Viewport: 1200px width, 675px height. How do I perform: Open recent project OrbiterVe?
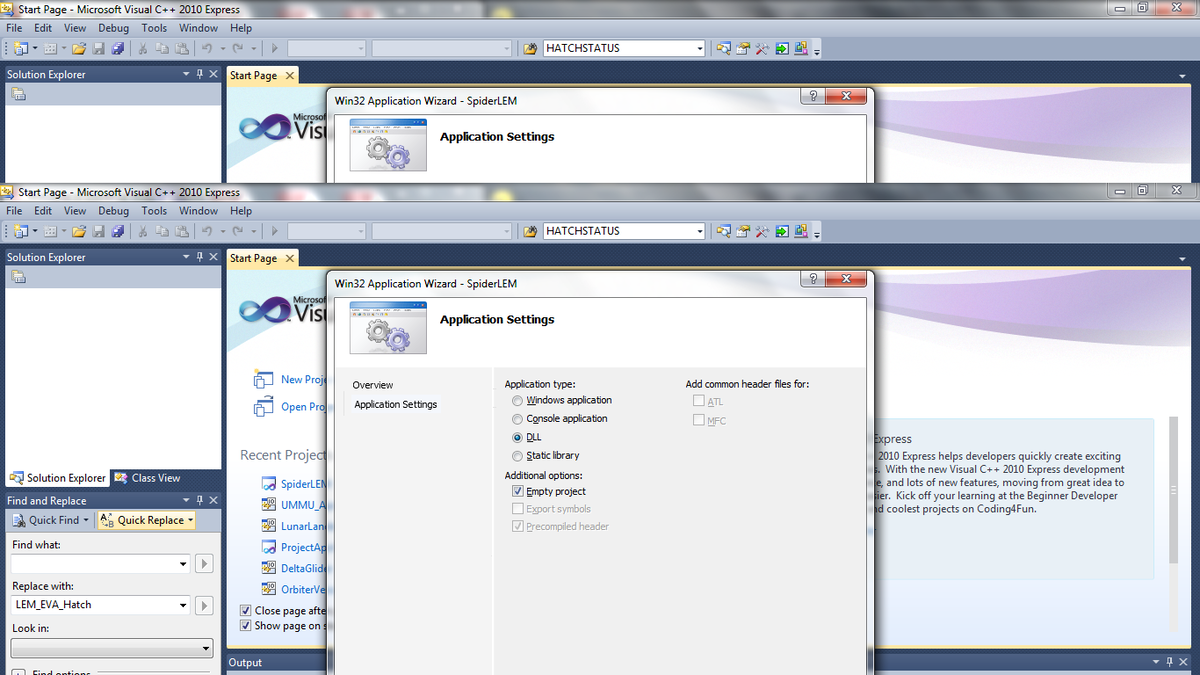(304, 590)
